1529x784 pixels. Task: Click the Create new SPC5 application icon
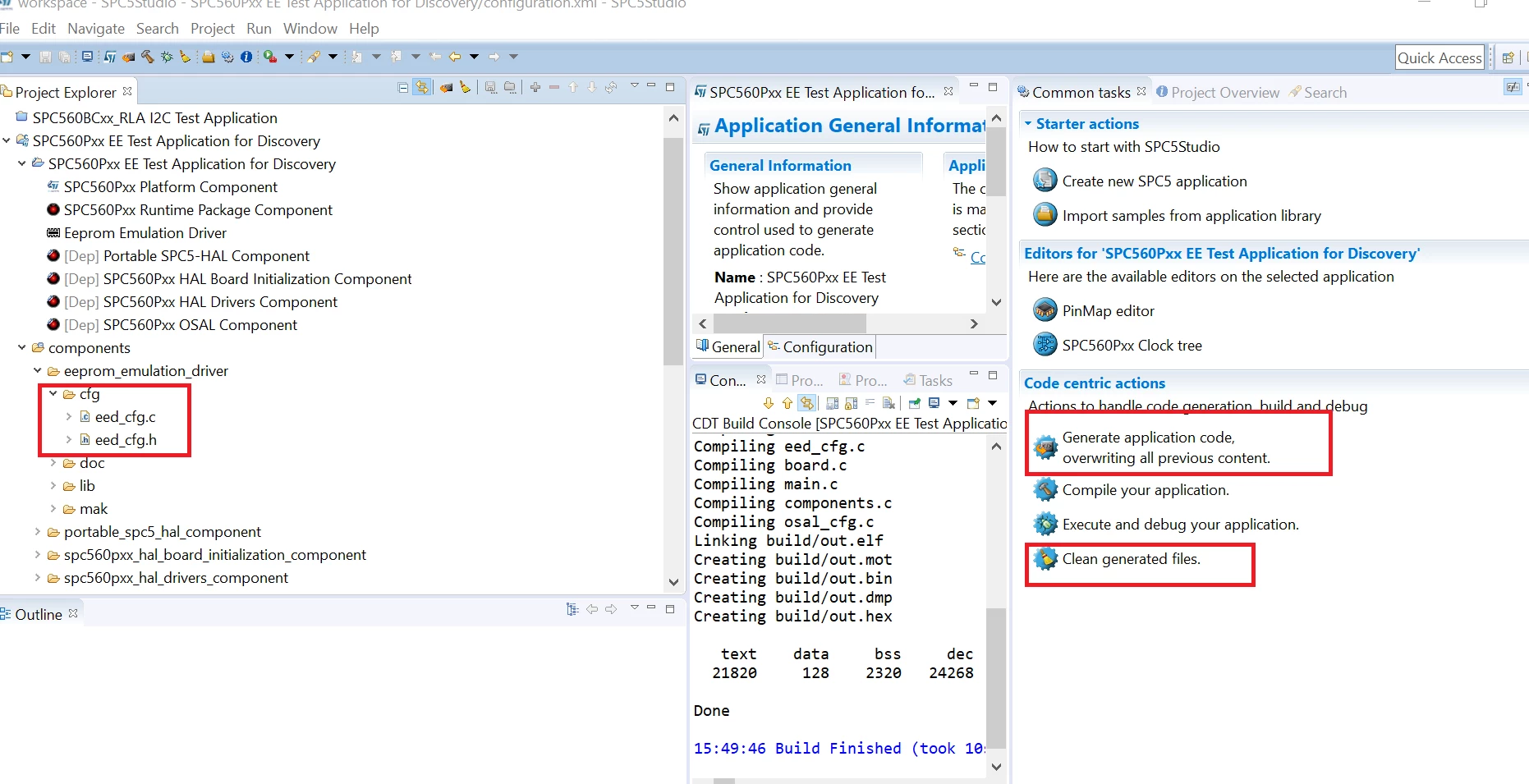coord(1045,181)
